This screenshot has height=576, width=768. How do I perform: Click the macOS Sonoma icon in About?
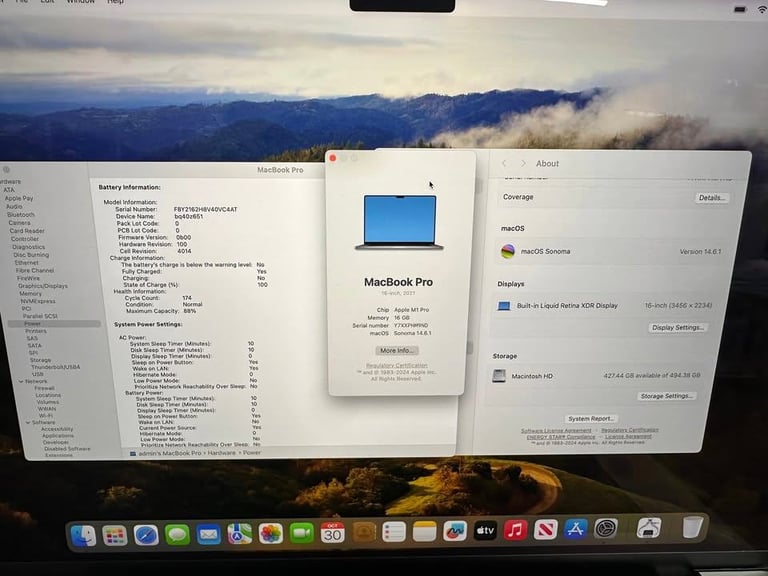click(508, 251)
